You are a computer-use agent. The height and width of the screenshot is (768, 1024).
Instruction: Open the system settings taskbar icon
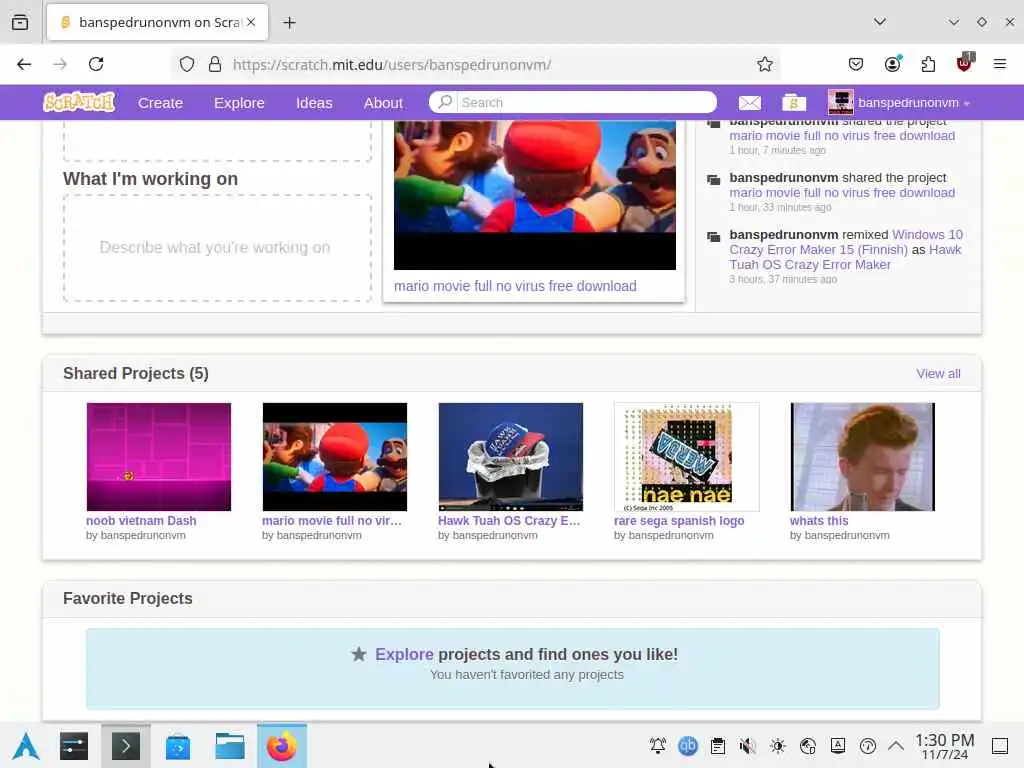click(74, 746)
